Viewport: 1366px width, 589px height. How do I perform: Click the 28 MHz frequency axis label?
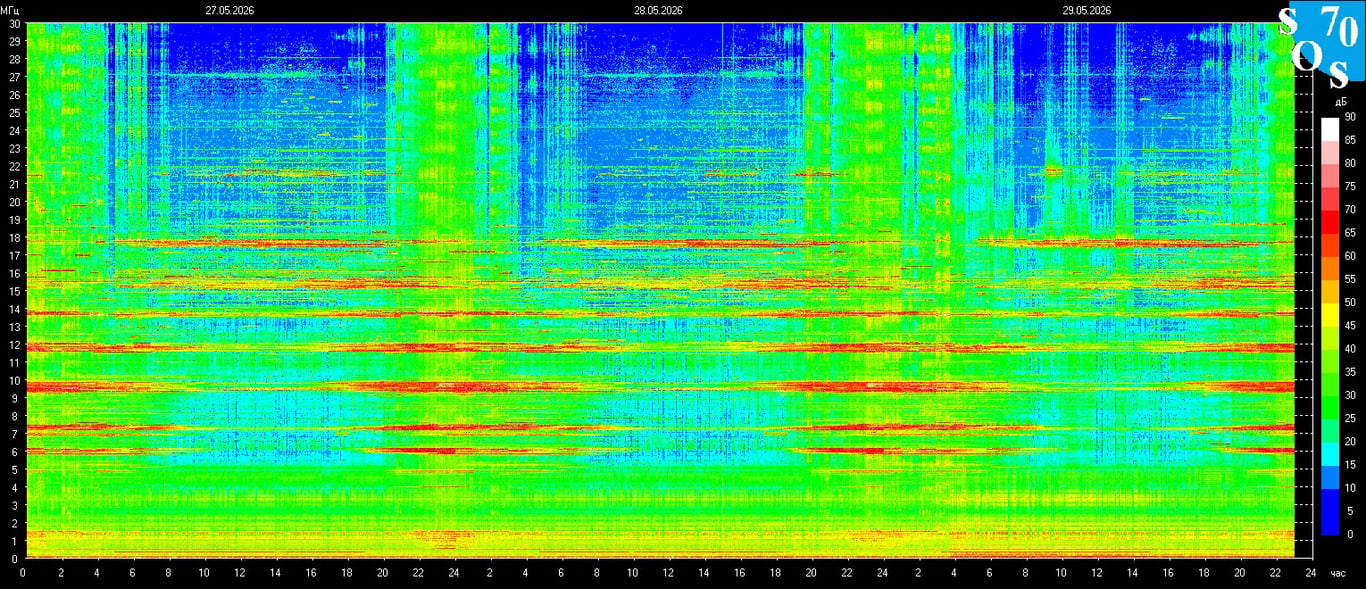[x=13, y=59]
